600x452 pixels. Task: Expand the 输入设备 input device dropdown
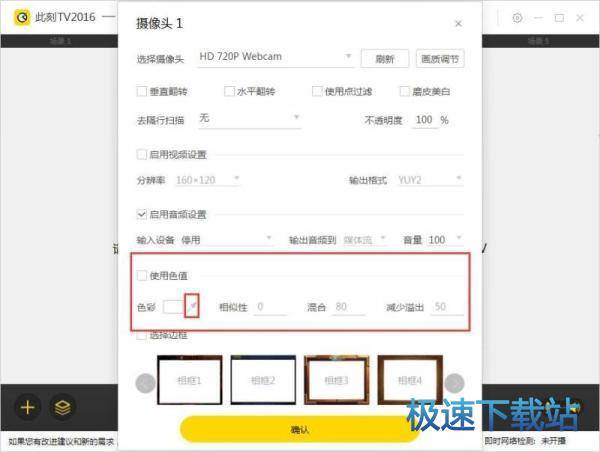[x=227, y=240]
